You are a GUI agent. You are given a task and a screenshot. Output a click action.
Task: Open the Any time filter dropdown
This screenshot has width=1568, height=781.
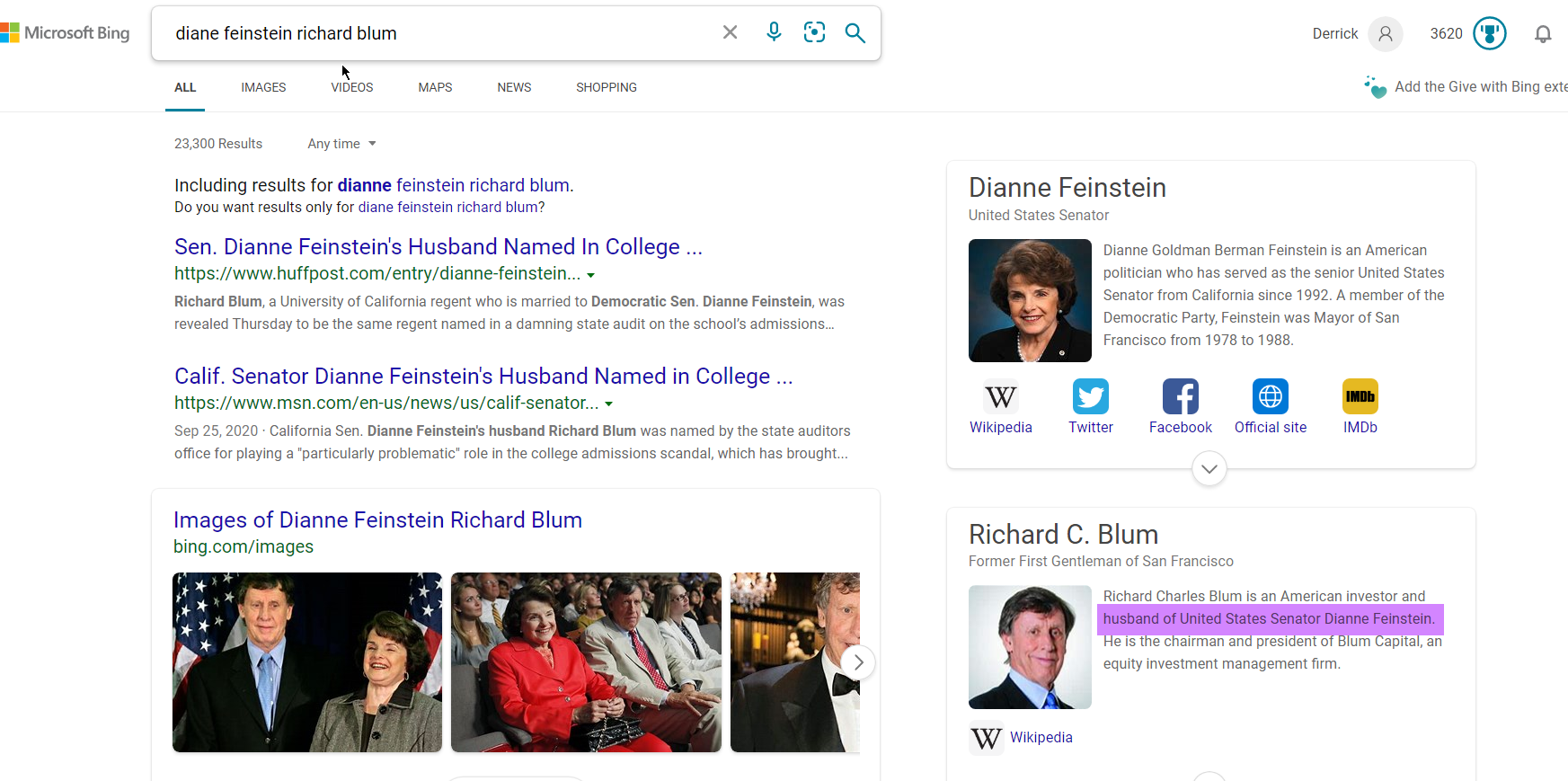(341, 144)
